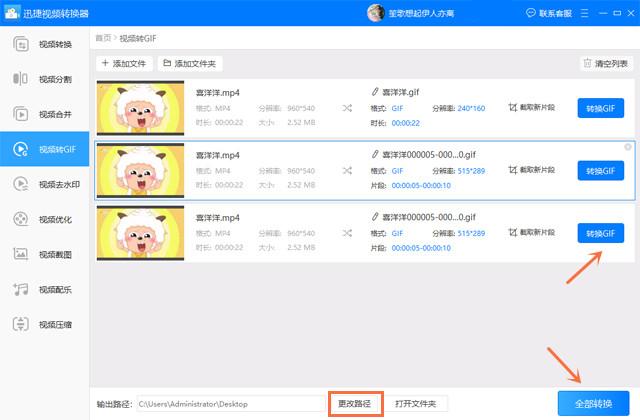This screenshot has width=640, height=420.
Task: Click 截取新片段 in the third row
Action: 531,232
